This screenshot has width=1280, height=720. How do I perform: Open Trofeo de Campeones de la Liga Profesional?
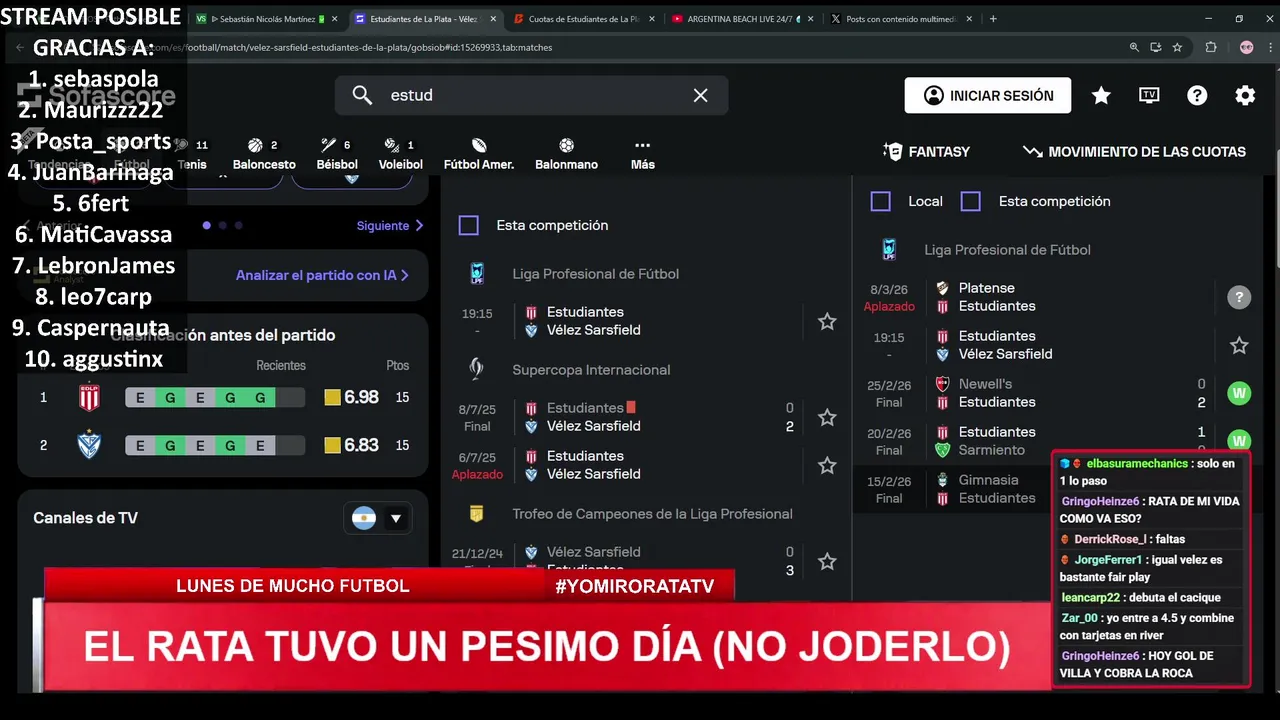pos(652,514)
